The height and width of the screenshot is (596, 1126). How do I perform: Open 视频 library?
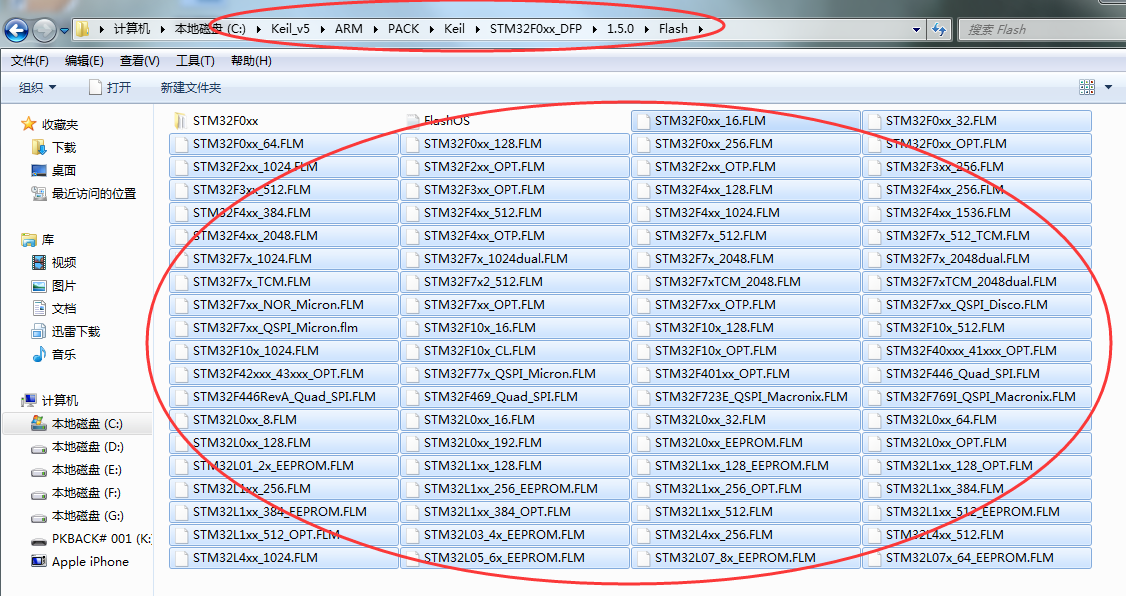(55, 262)
